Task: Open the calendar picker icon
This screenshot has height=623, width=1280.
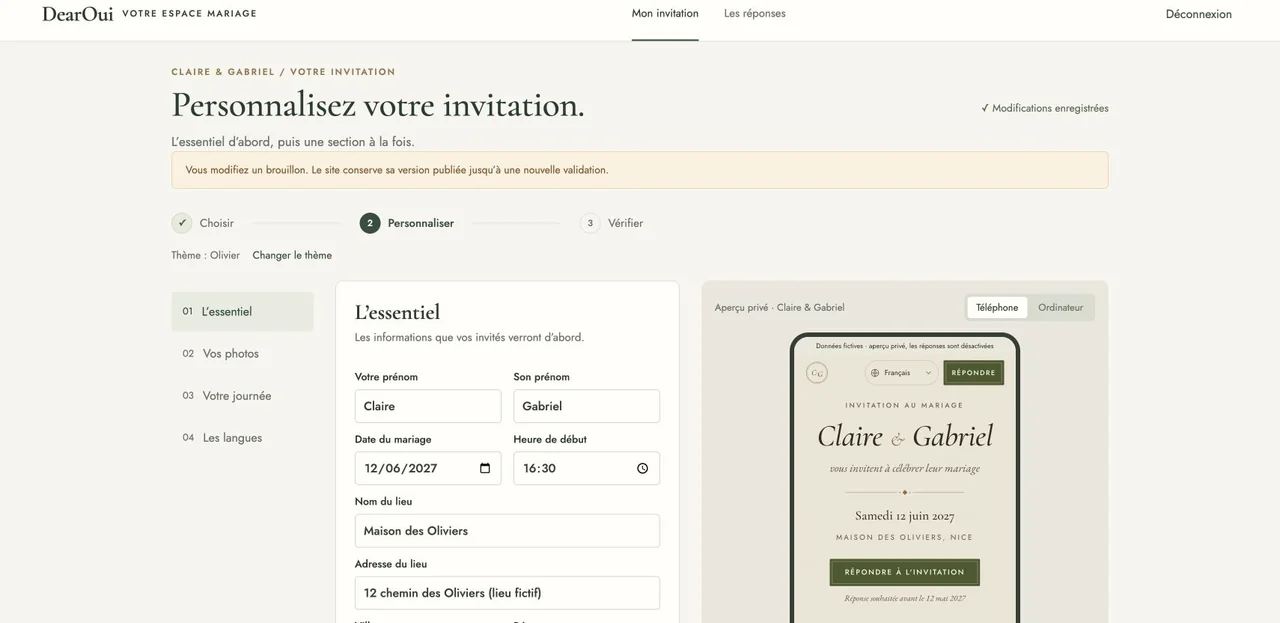Action: 485,468
